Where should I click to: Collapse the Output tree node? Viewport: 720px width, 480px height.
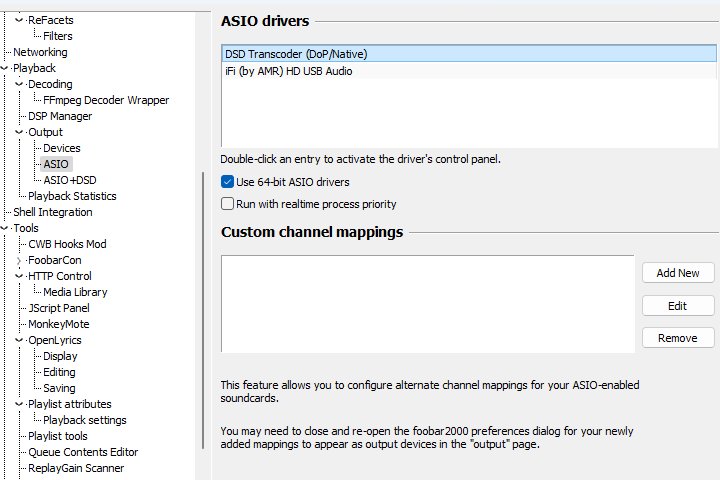tap(20, 132)
